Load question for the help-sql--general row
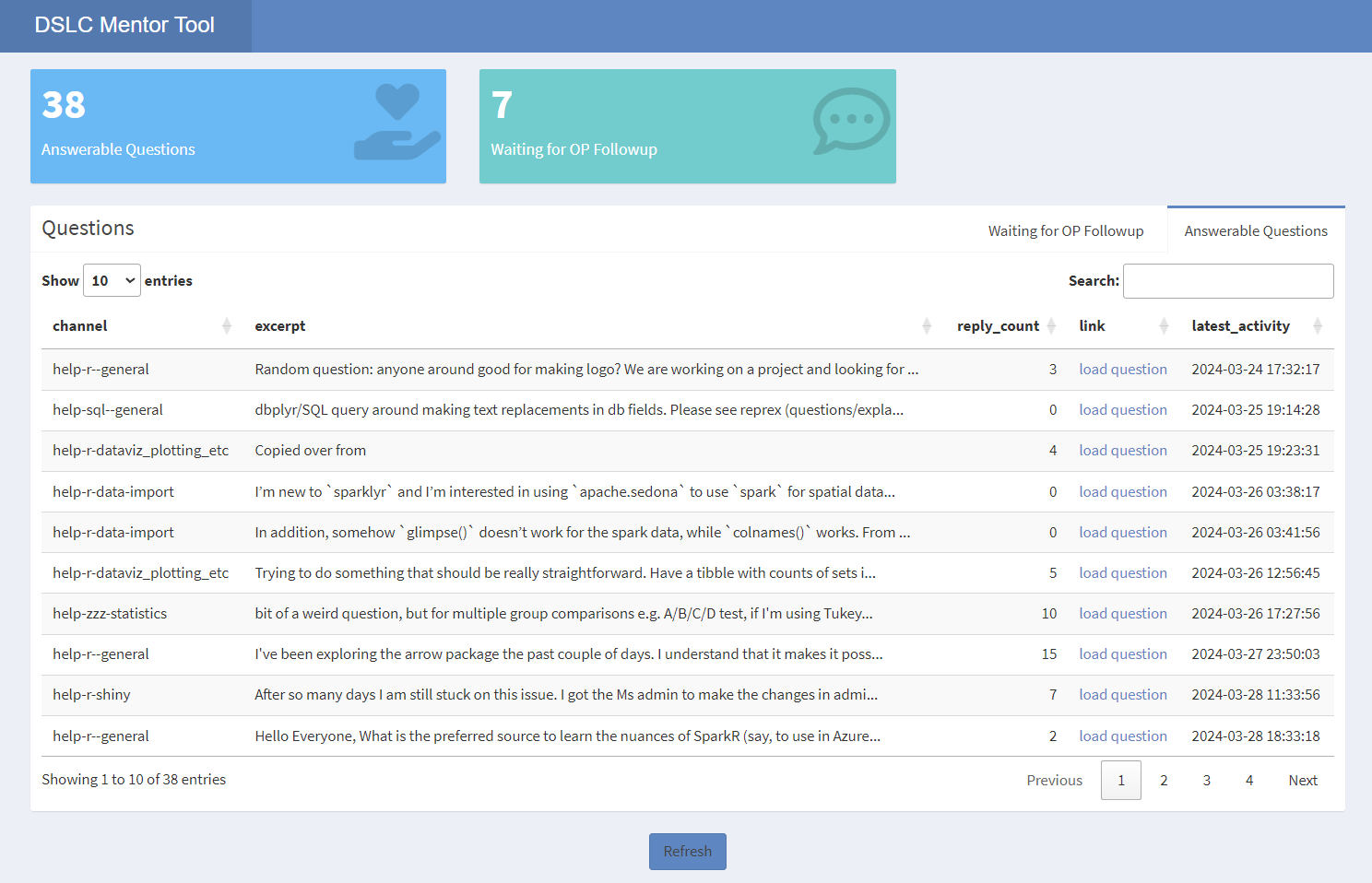1372x883 pixels. [x=1122, y=410]
